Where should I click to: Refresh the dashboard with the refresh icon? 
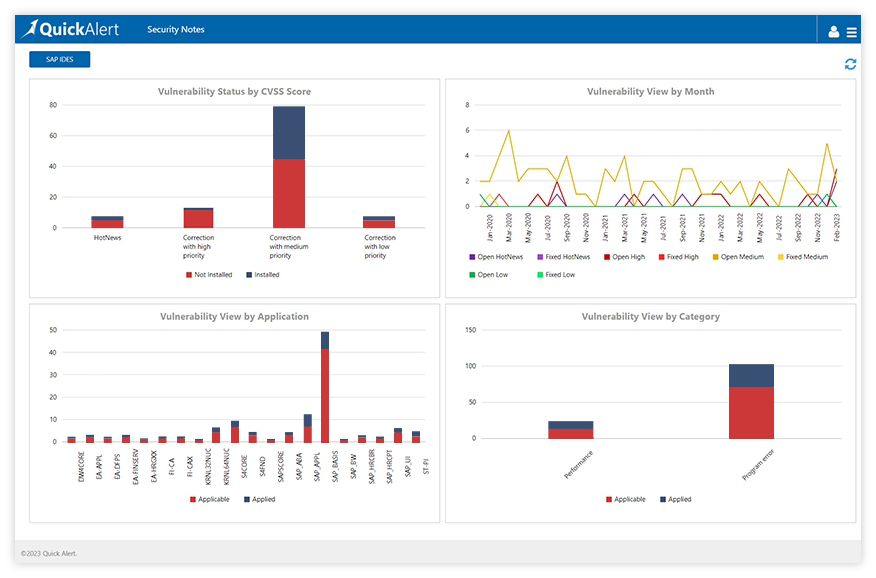[850, 64]
